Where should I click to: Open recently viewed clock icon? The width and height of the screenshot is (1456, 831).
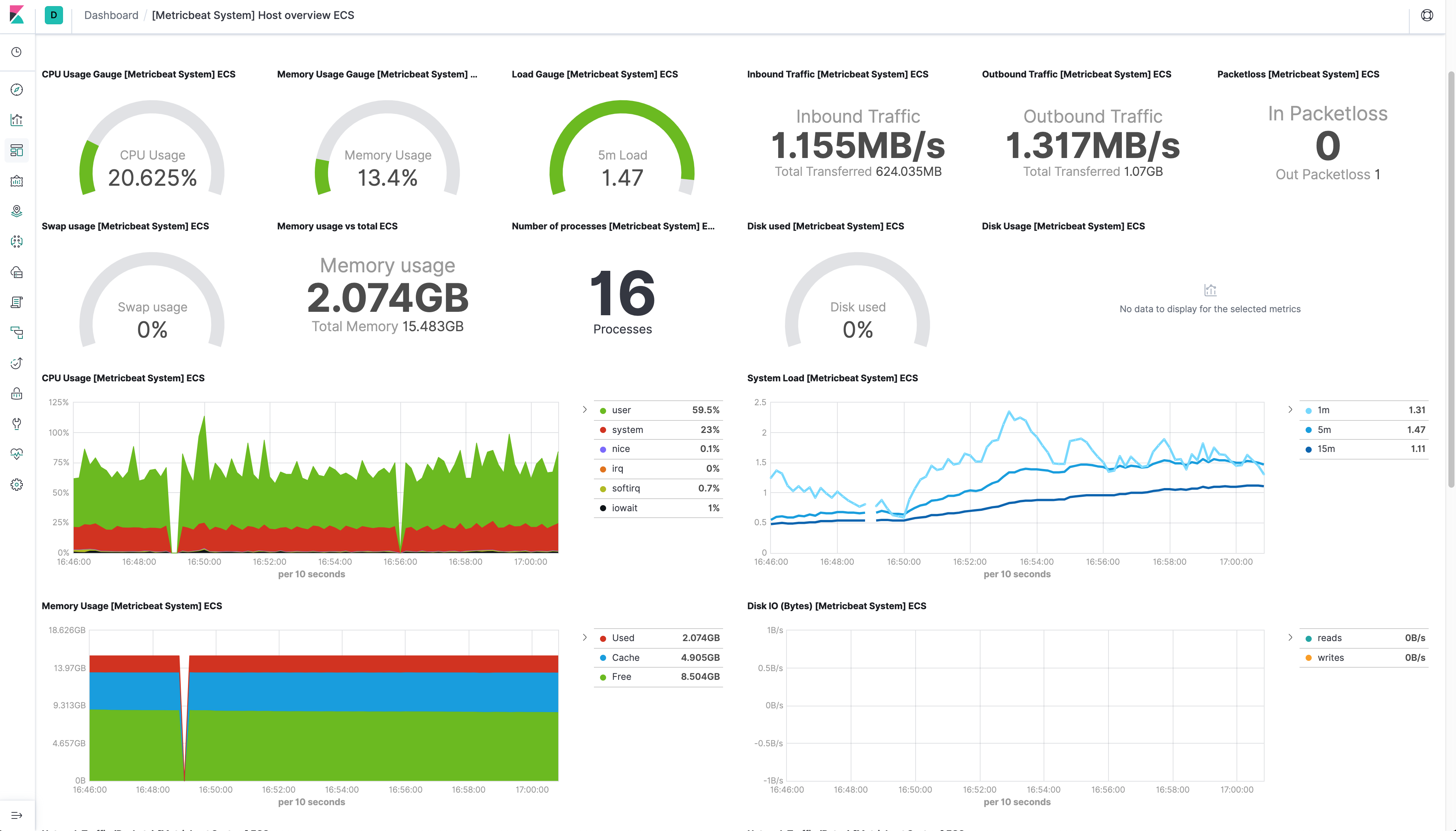[x=17, y=52]
